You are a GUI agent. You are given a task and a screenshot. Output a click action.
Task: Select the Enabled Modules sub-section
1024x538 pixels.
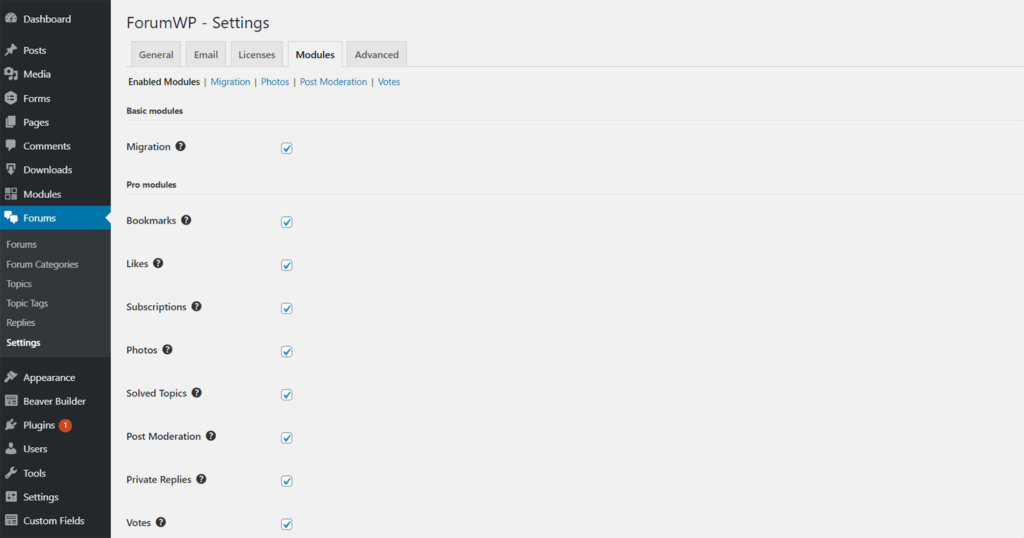pos(164,82)
